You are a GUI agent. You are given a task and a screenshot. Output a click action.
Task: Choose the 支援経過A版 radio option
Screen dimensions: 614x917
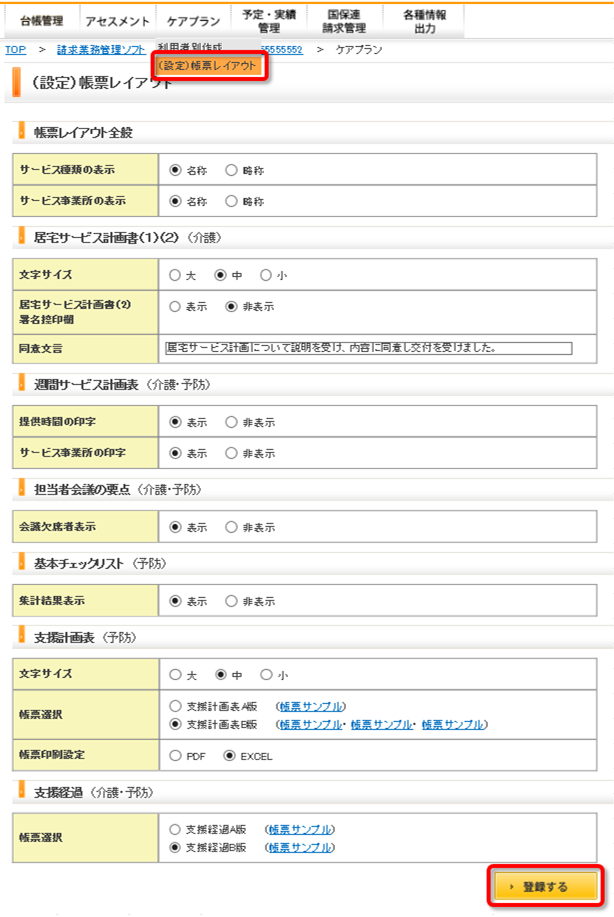[x=175, y=829]
